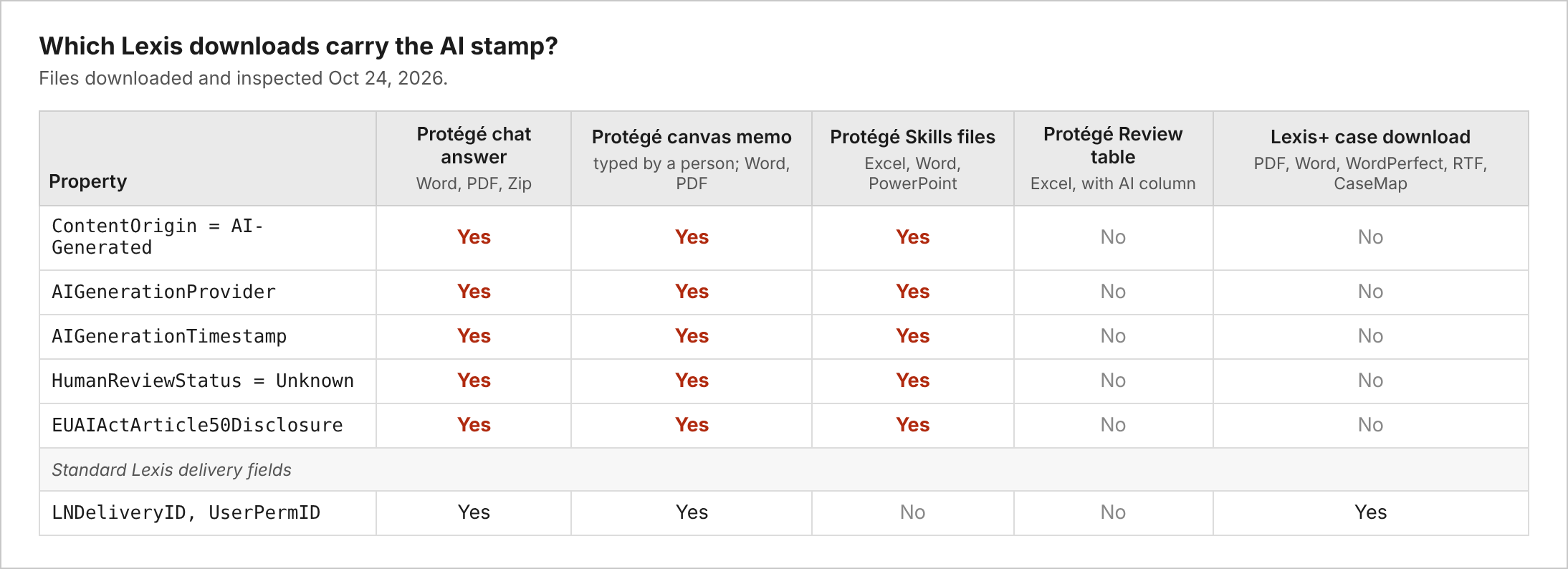Click AIGenerationTimestamp 'Yes' under canvas memo
The height and width of the screenshot is (569, 1568).
click(x=692, y=336)
